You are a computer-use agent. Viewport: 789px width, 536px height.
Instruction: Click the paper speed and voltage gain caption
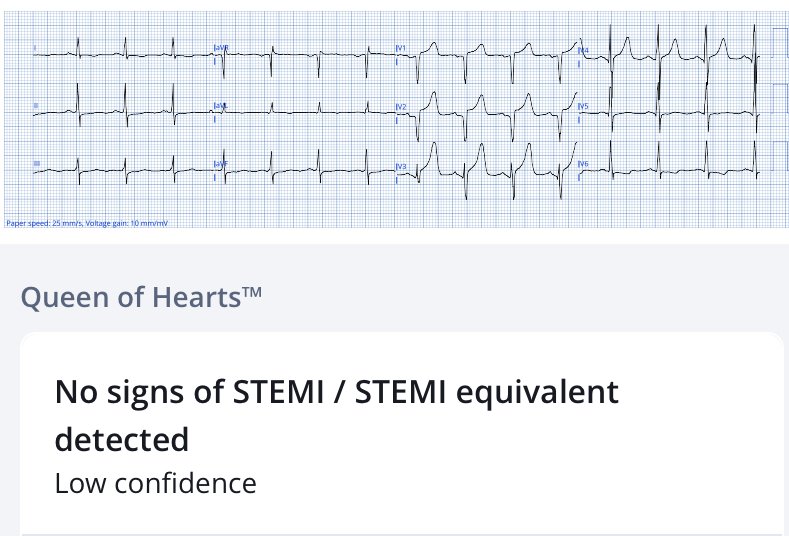click(86, 222)
